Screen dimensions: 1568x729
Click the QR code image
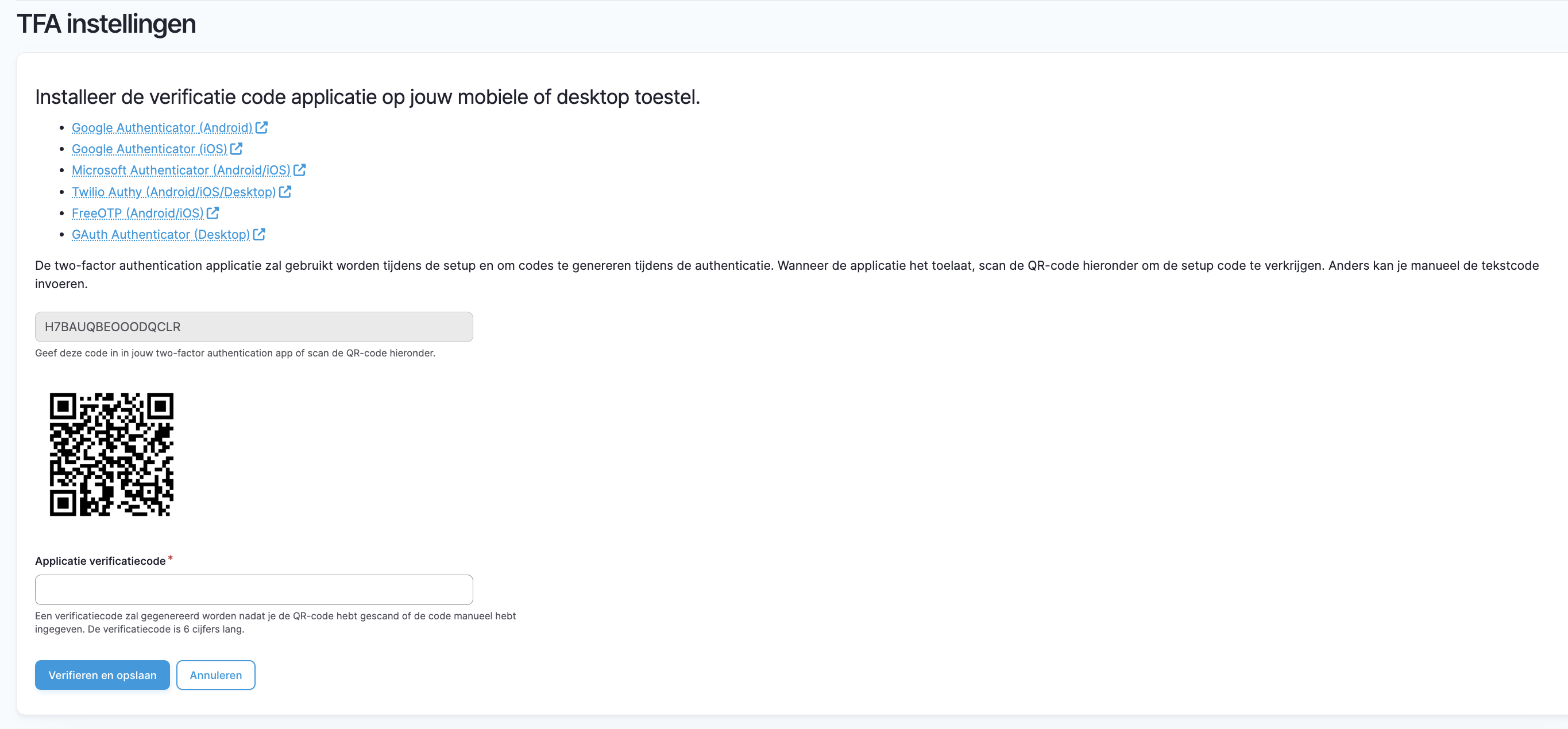point(112,455)
